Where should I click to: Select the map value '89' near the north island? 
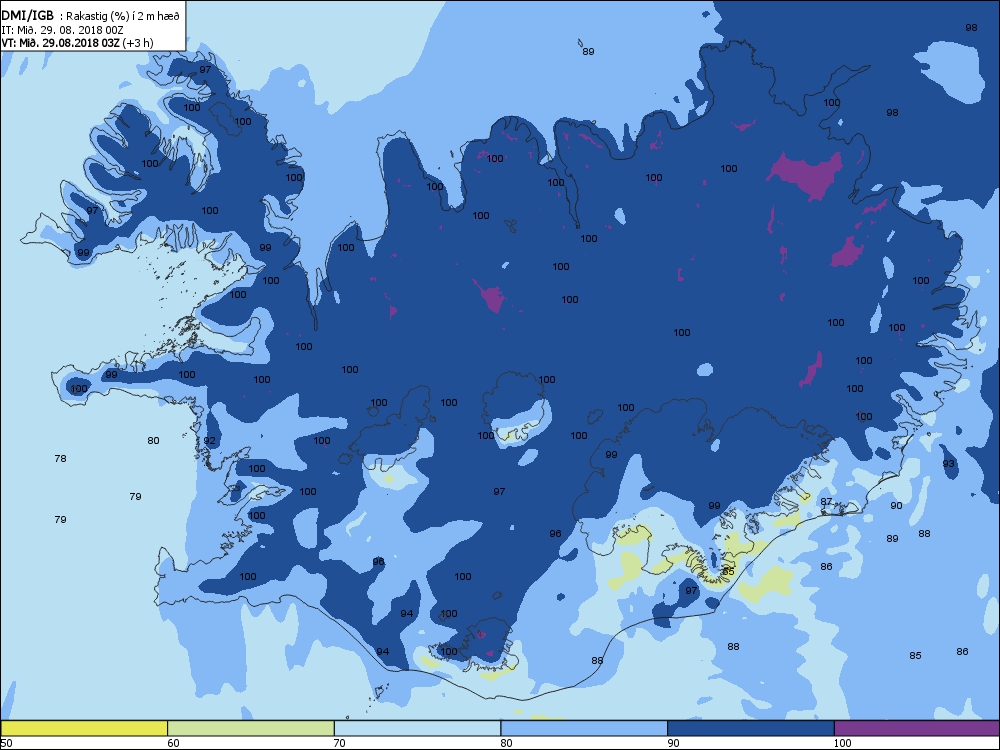[589, 52]
